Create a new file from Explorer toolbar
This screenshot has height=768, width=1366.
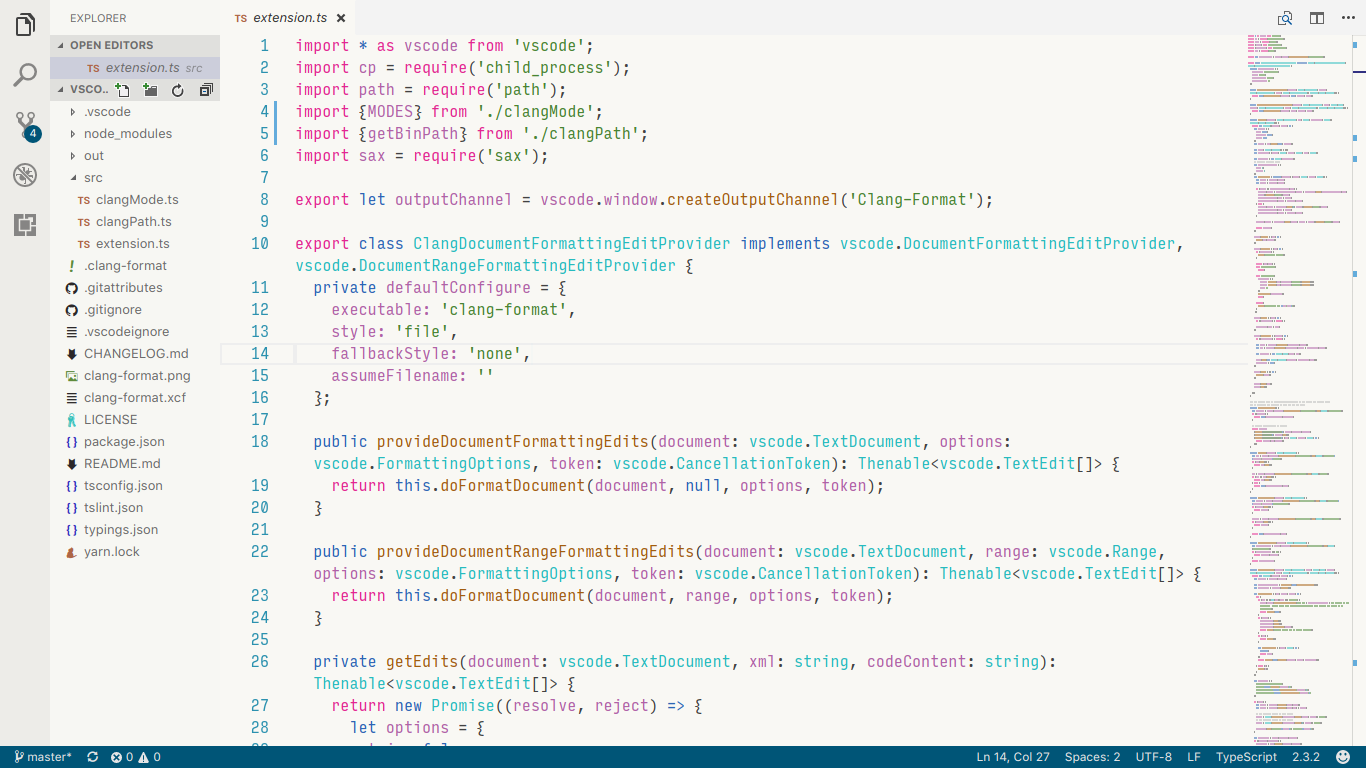coord(122,89)
